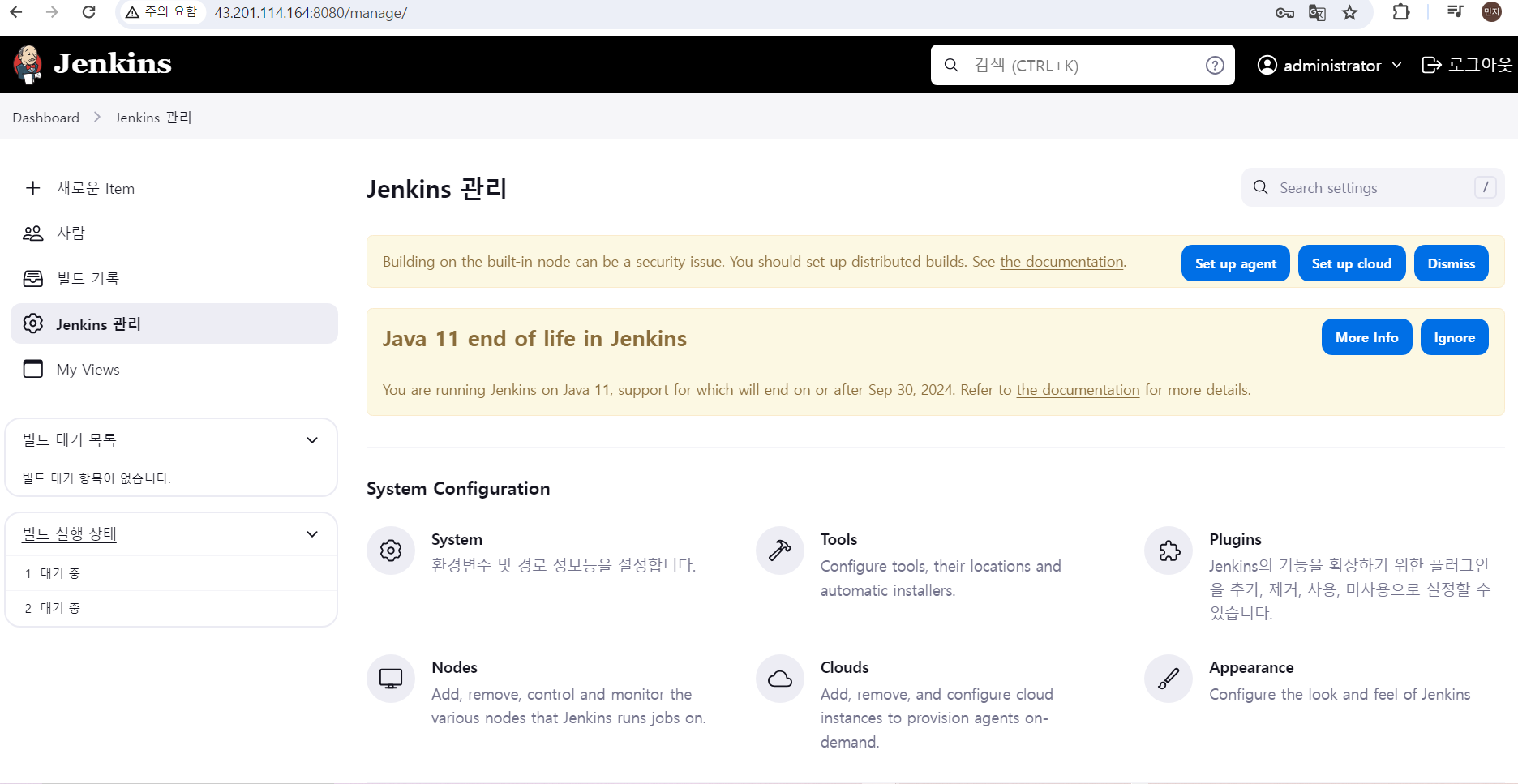Select Jenkins 관리 in the sidebar
The image size is (1518, 784).
click(x=174, y=323)
